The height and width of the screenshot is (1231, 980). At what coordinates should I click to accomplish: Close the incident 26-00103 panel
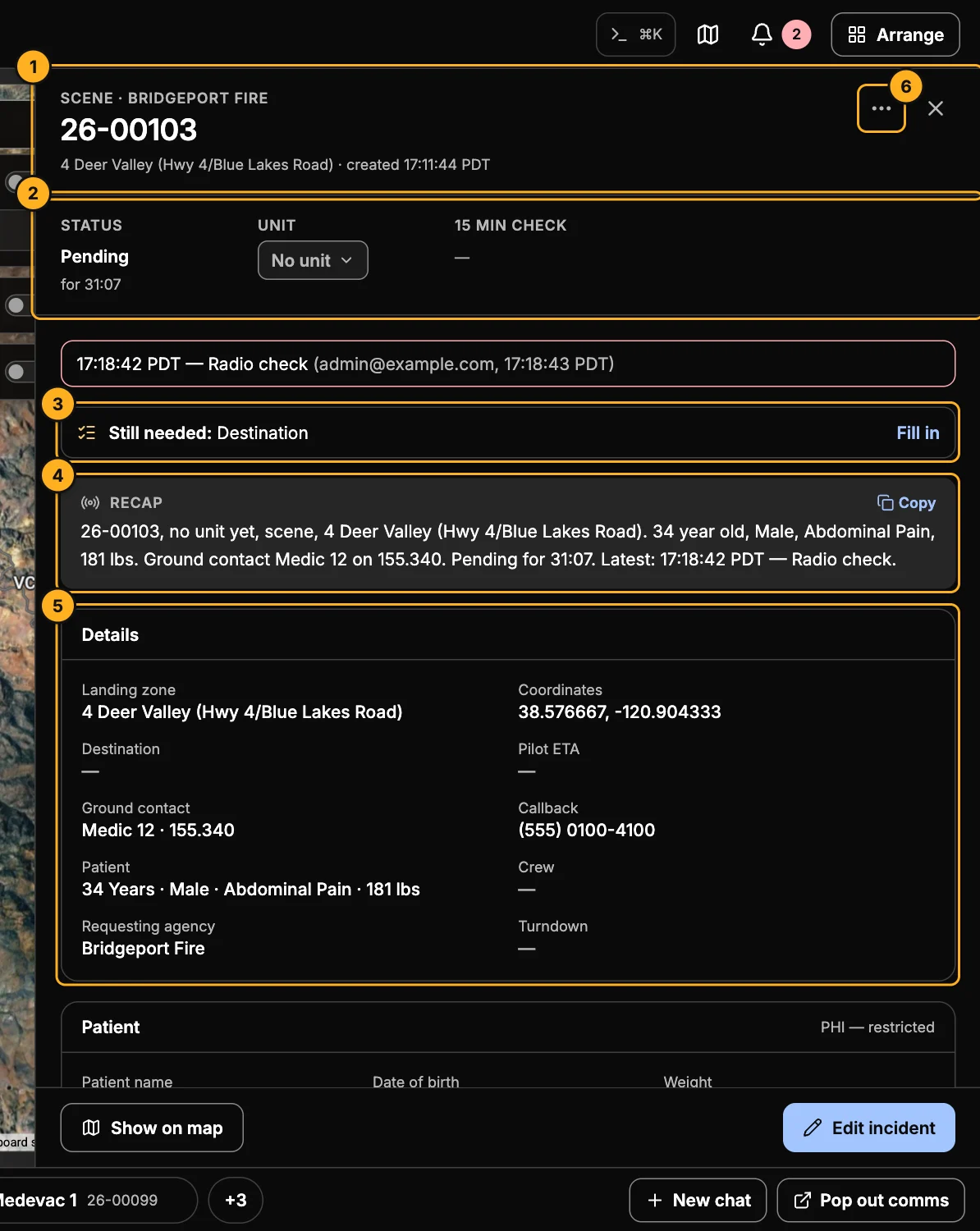[936, 108]
